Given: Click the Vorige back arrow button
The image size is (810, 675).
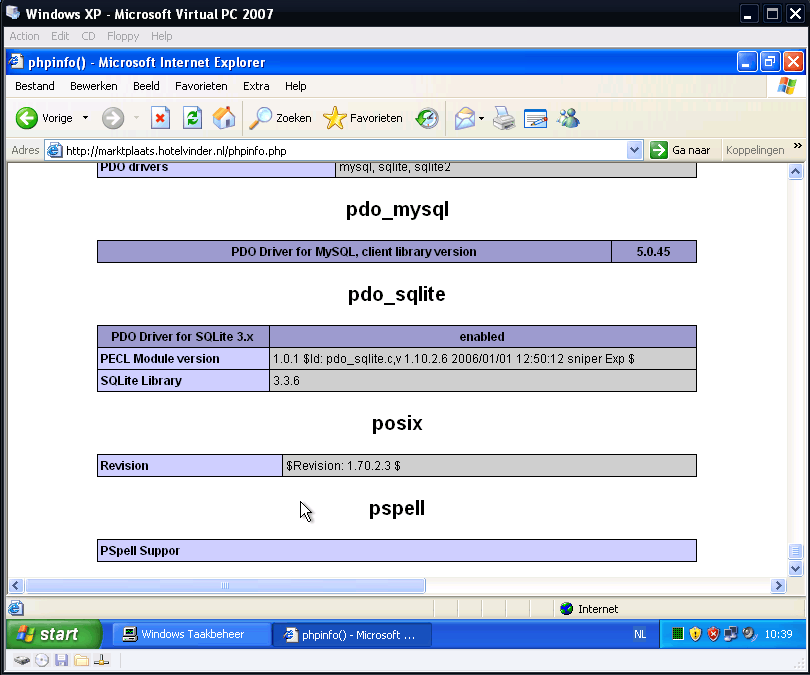Looking at the screenshot, I should click(x=43, y=118).
